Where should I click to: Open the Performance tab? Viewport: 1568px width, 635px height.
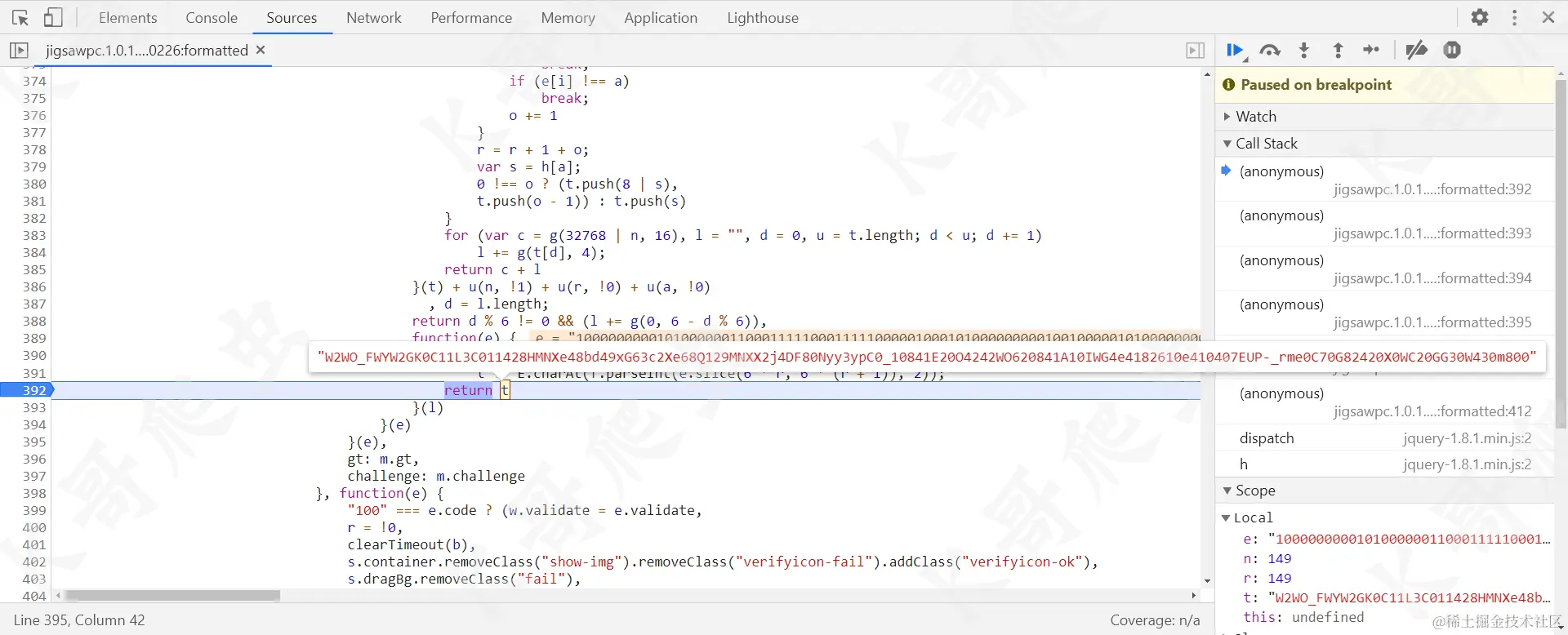coord(471,17)
